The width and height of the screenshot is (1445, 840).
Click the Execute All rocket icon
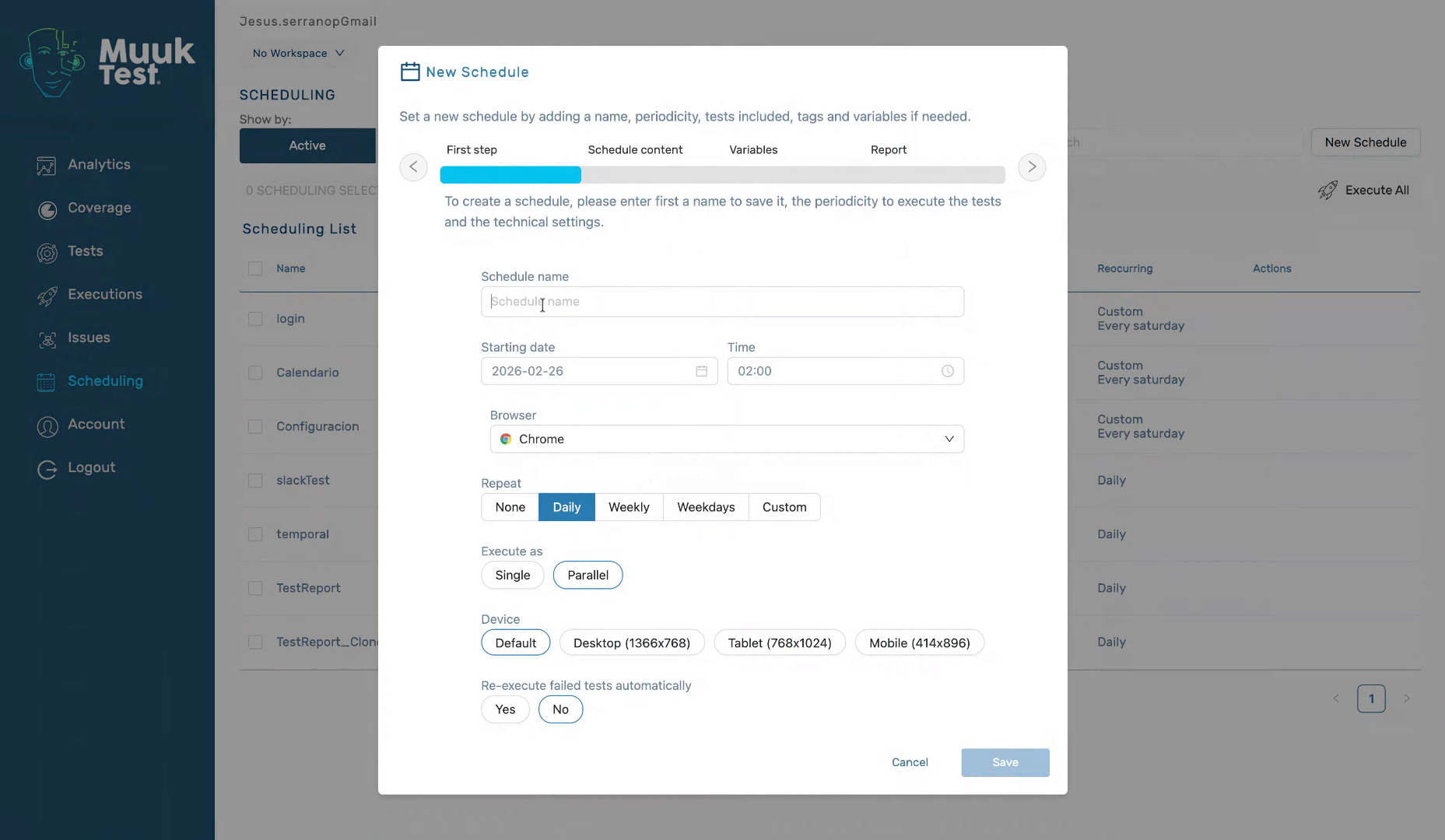coord(1327,190)
